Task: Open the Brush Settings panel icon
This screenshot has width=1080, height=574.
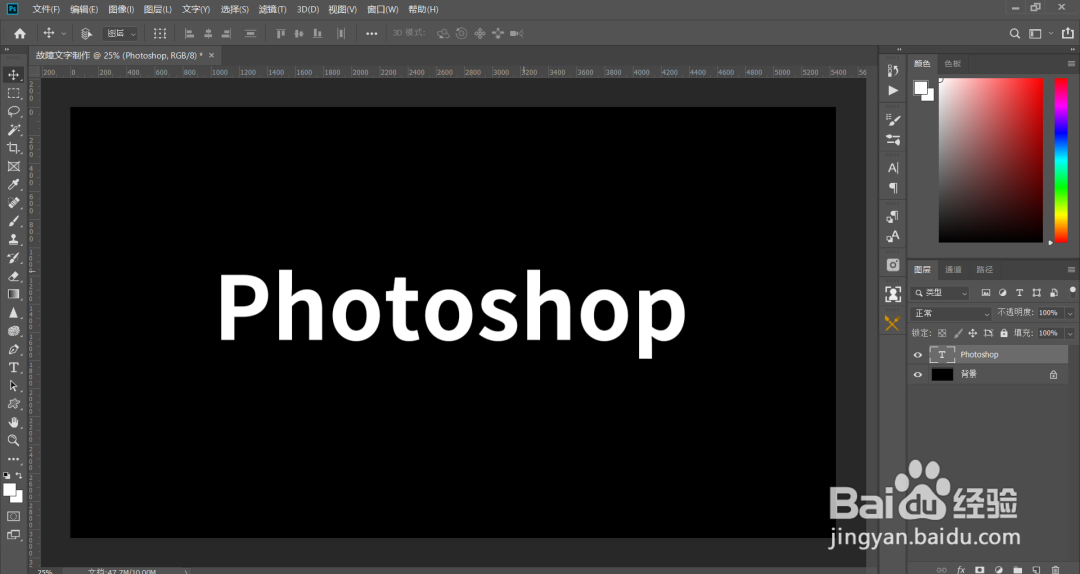Action: tap(893, 119)
